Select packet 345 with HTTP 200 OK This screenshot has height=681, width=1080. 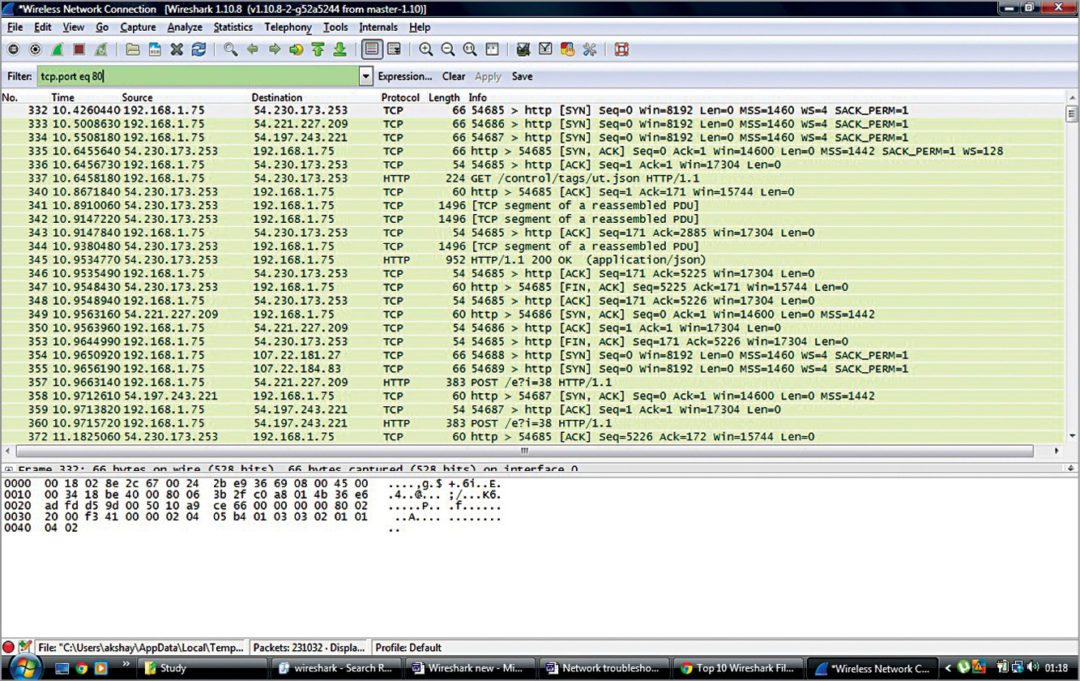click(300, 259)
